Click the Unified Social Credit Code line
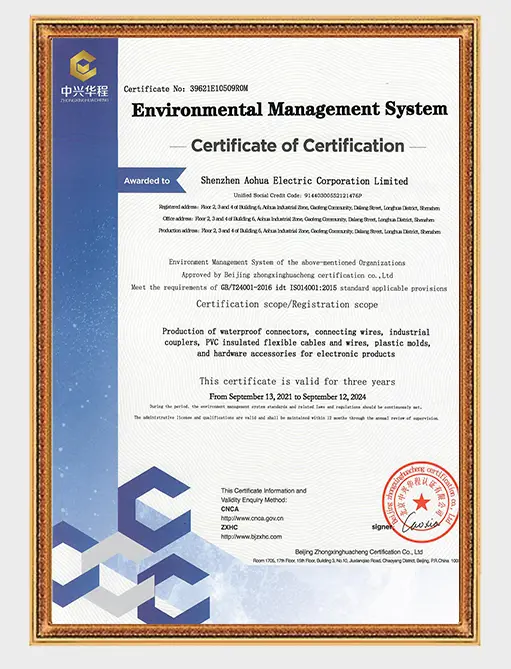 click(x=298, y=195)
